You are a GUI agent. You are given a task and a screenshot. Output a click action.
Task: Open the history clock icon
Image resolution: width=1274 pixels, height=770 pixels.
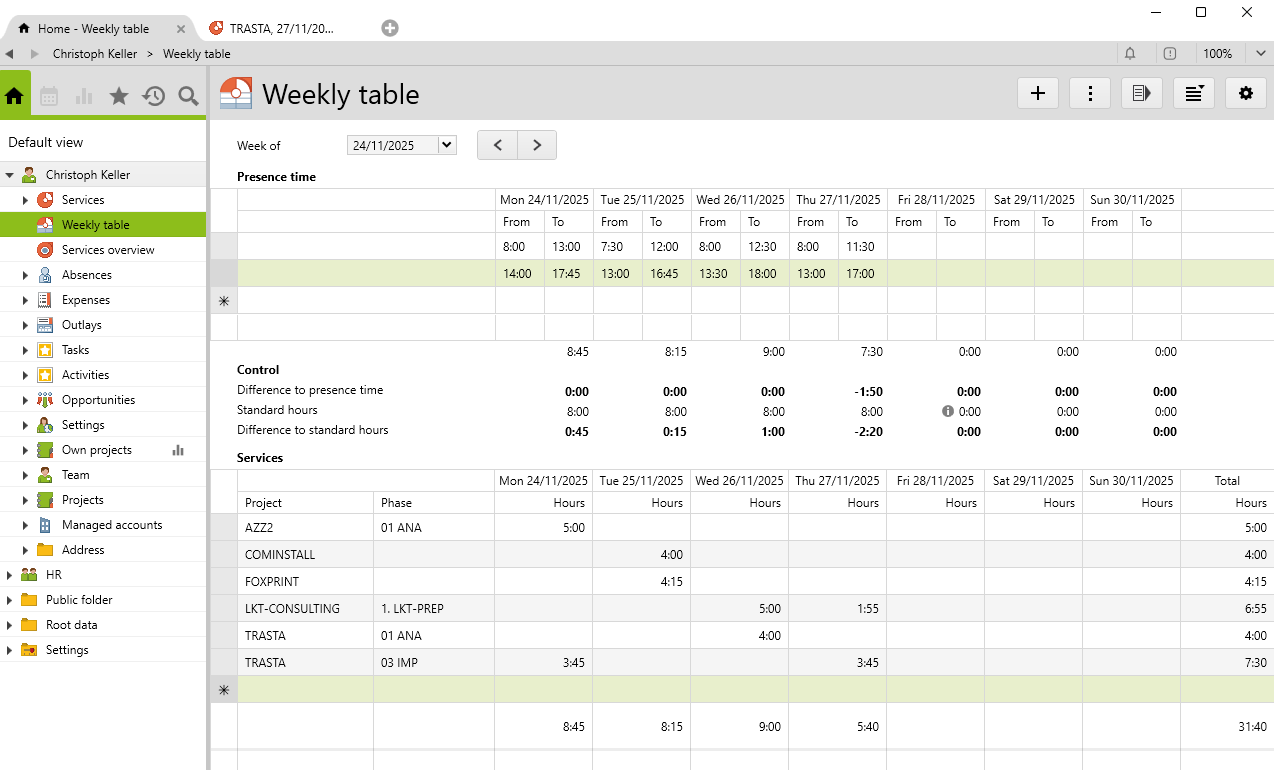(154, 96)
